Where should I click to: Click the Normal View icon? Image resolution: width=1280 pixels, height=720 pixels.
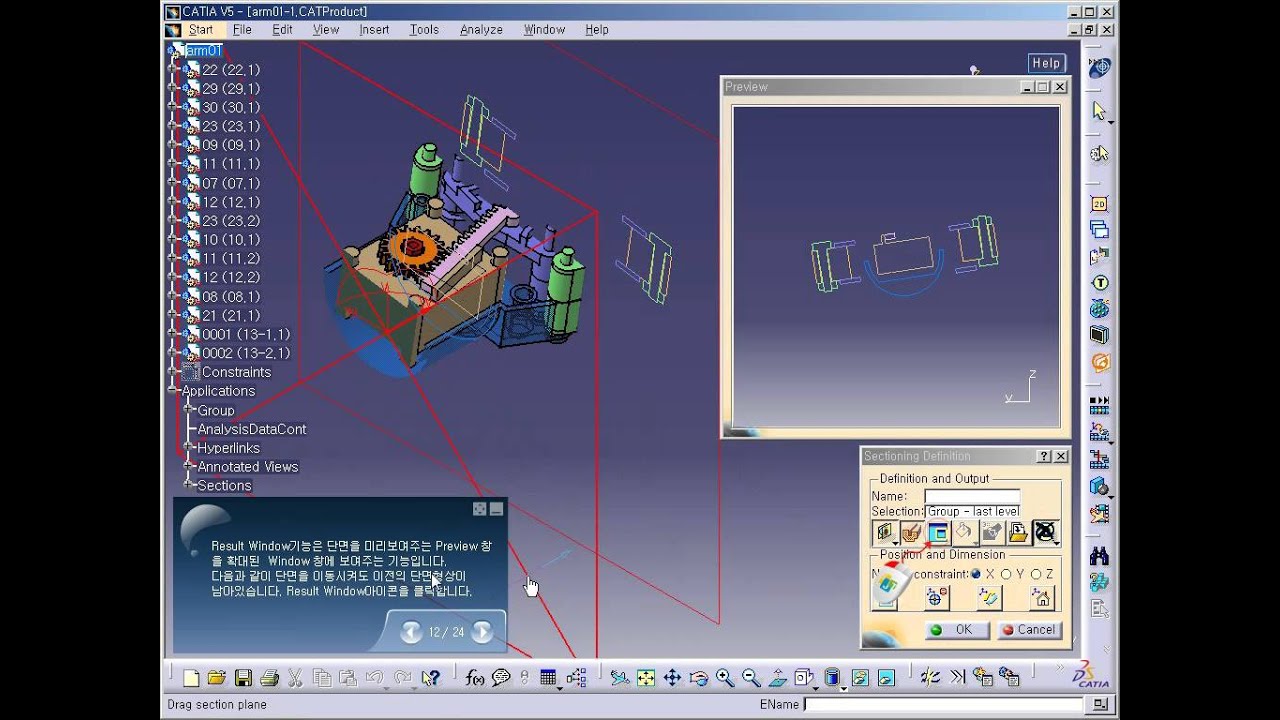(x=777, y=678)
